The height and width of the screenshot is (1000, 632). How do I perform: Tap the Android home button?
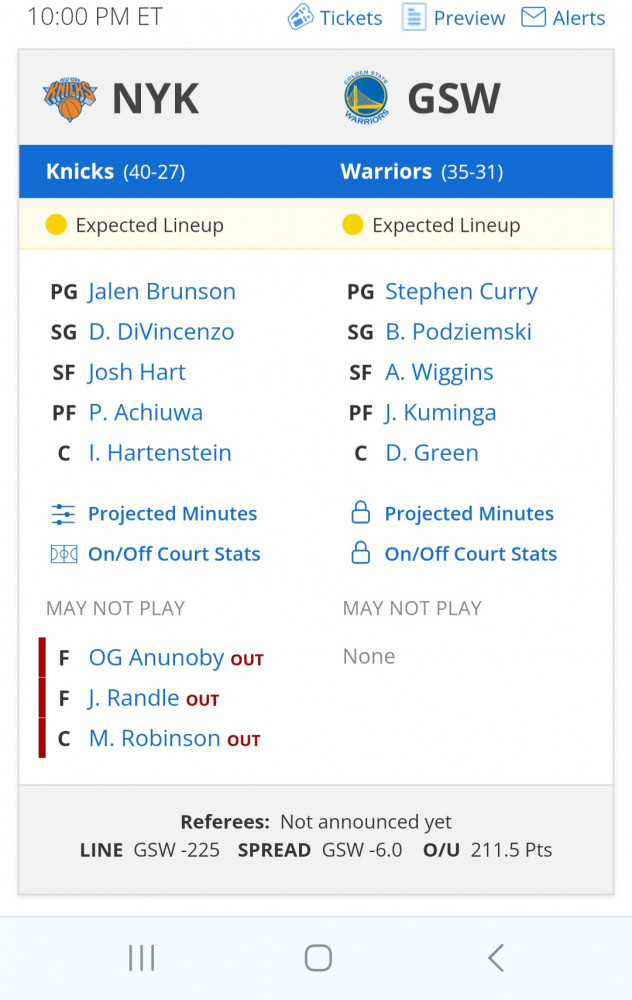tap(318, 958)
